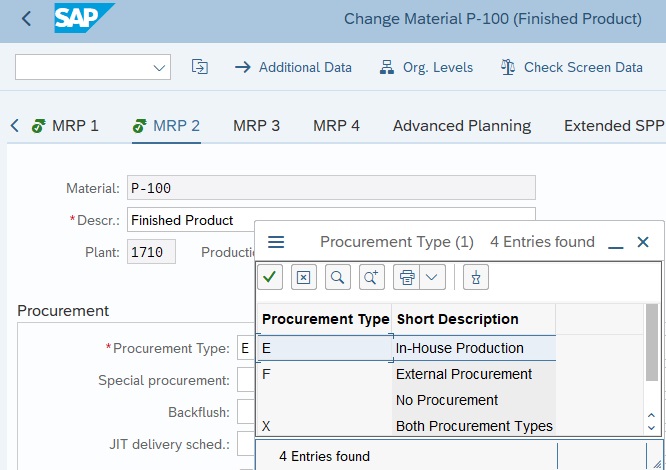666x470 pixels.
Task: Click the cancel X icon in popup toolbar
Action: pyautogui.click(x=305, y=277)
